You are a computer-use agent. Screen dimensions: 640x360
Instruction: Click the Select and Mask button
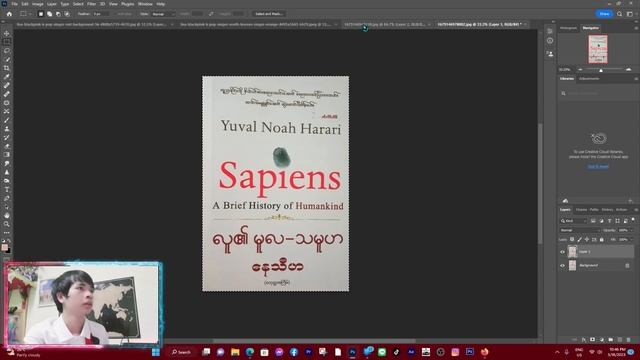[x=269, y=14]
